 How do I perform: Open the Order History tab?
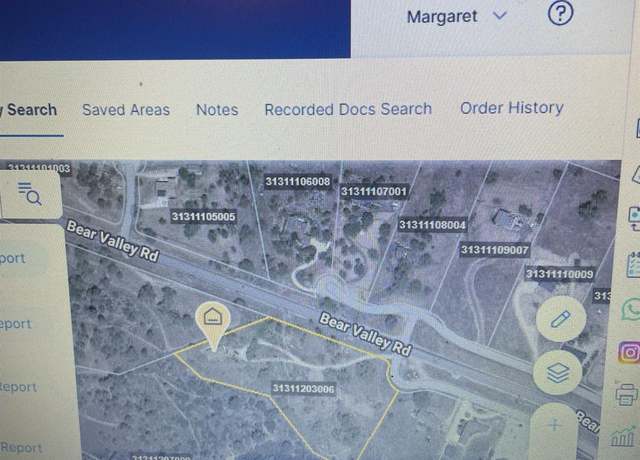[x=511, y=108]
